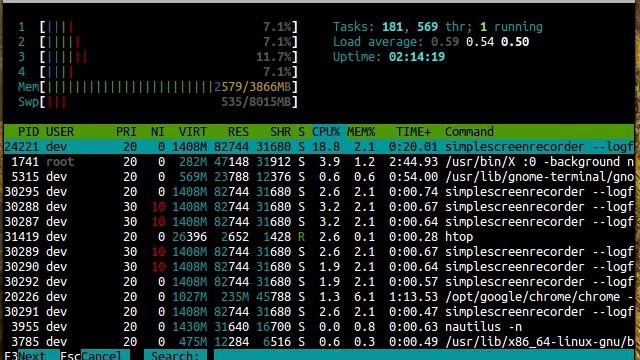Click the Uptime 02:14:19 value
Image resolution: width=640 pixels, height=360 pixels.
[x=417, y=57]
